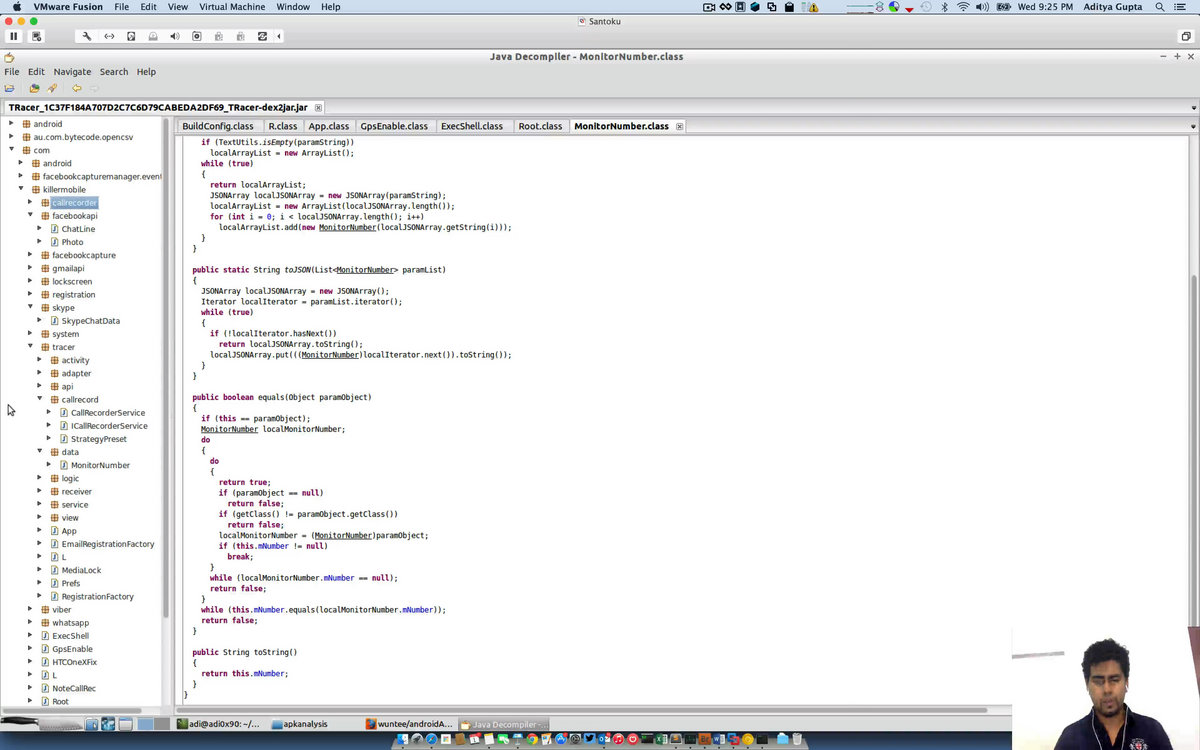Collapse the tracer package
Viewport: 1200px width, 750px height.
point(30,347)
